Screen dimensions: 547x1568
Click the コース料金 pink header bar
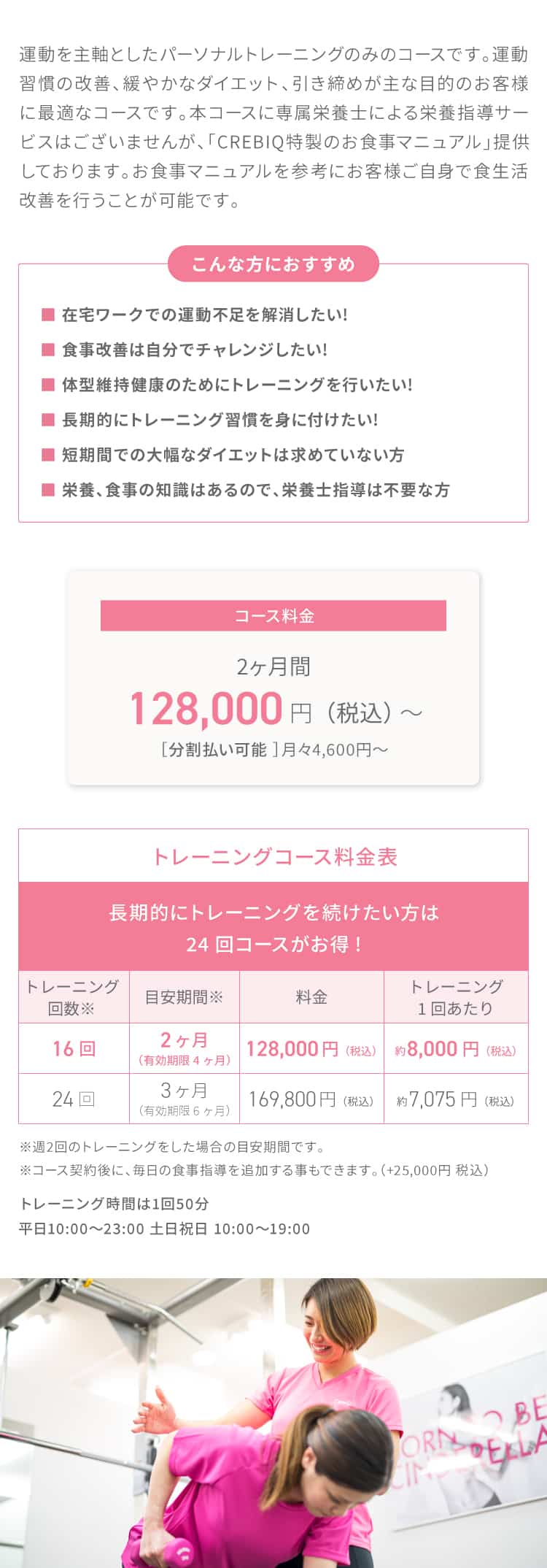[x=273, y=615]
